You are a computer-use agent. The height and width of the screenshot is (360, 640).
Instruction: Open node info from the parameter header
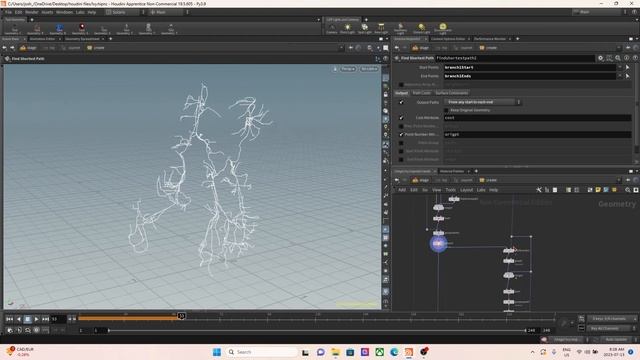(x=627, y=58)
